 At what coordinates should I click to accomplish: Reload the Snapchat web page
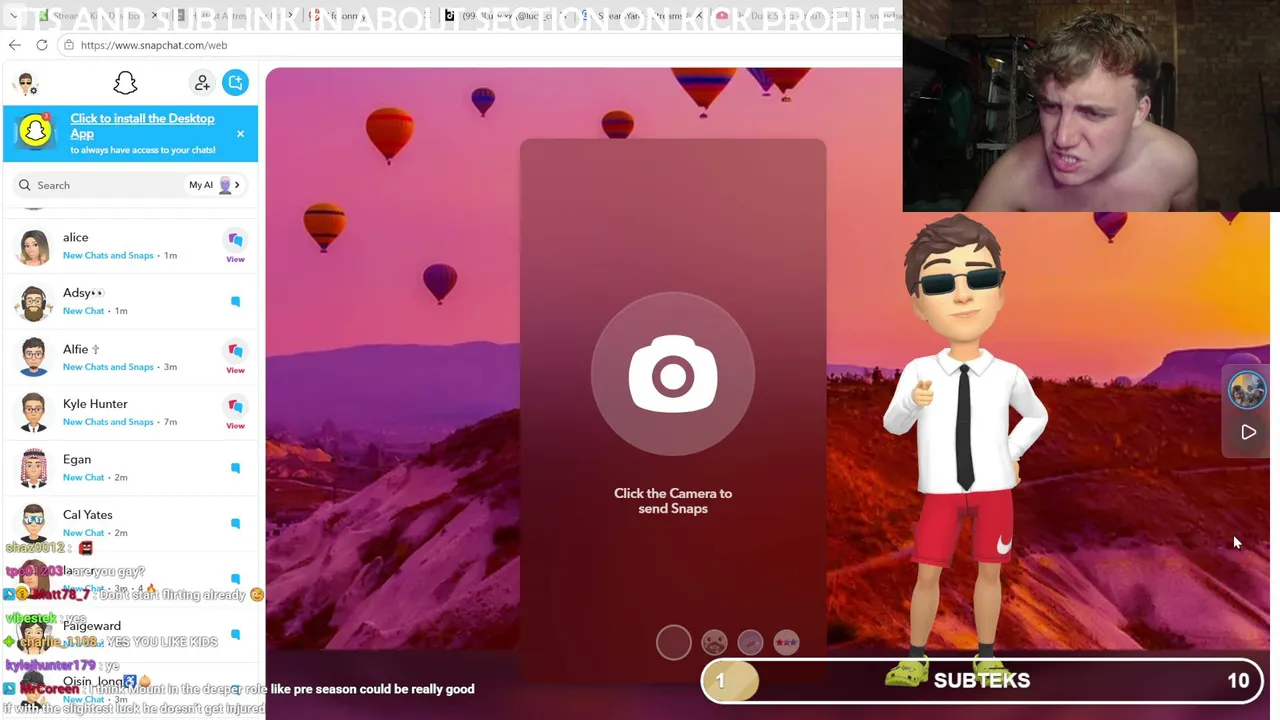tap(42, 45)
